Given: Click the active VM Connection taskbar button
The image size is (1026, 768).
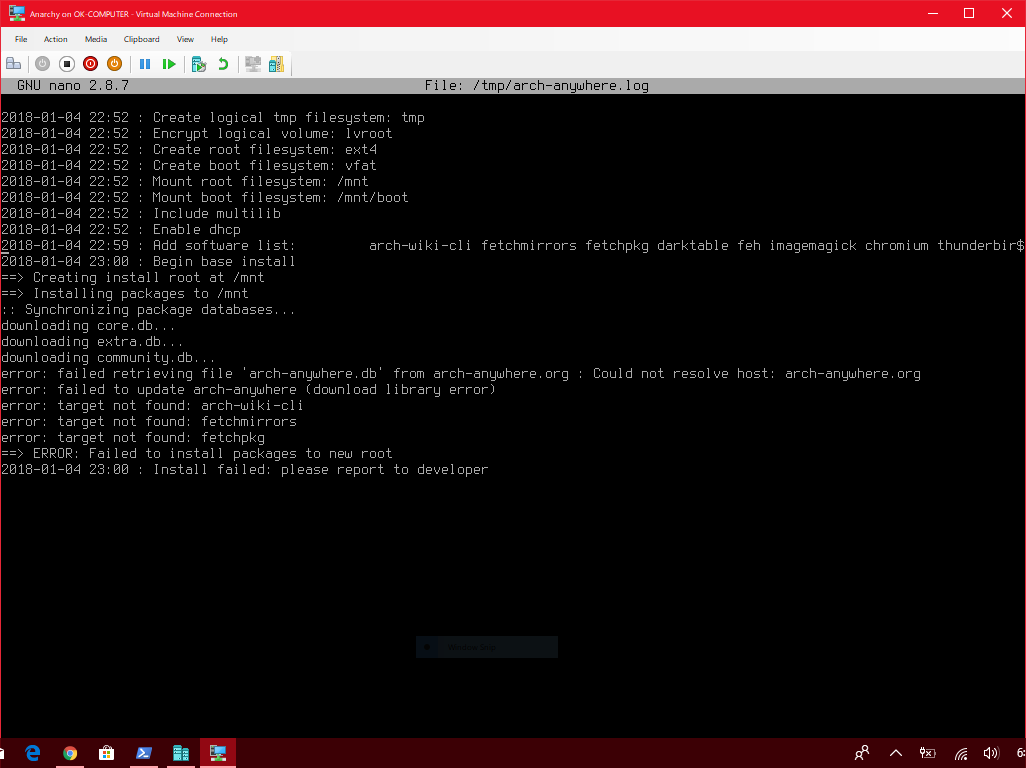Looking at the screenshot, I should click(x=218, y=753).
